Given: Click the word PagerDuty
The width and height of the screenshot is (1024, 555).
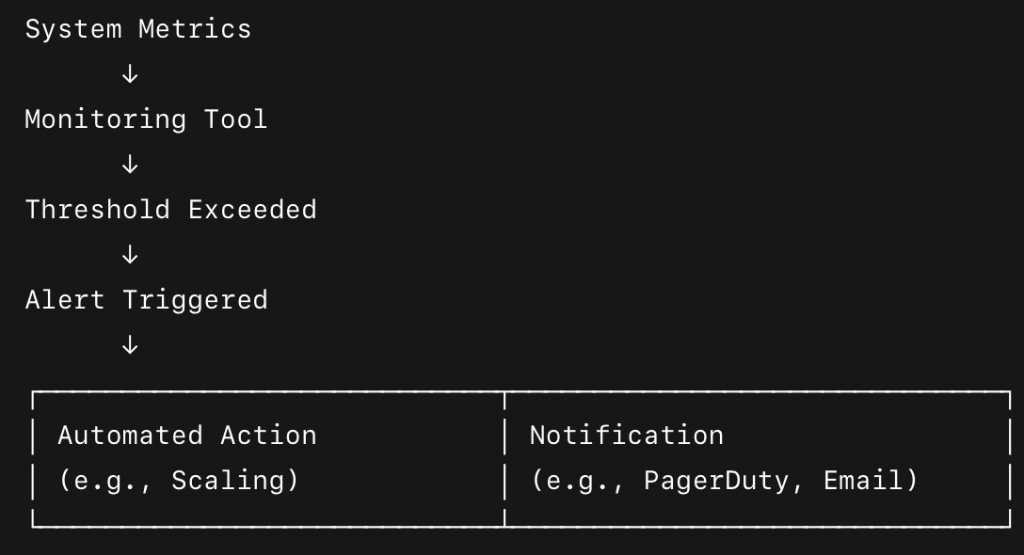Looking at the screenshot, I should 716,481.
